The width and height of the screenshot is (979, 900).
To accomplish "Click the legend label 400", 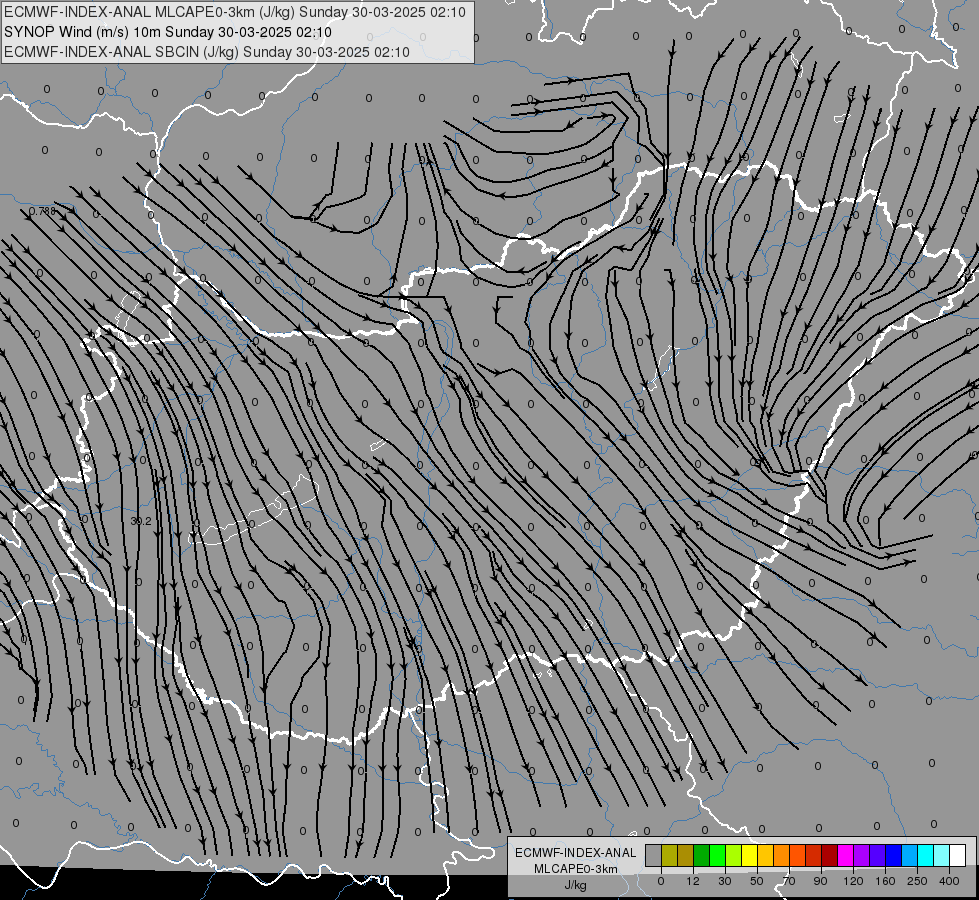I will [949, 881].
